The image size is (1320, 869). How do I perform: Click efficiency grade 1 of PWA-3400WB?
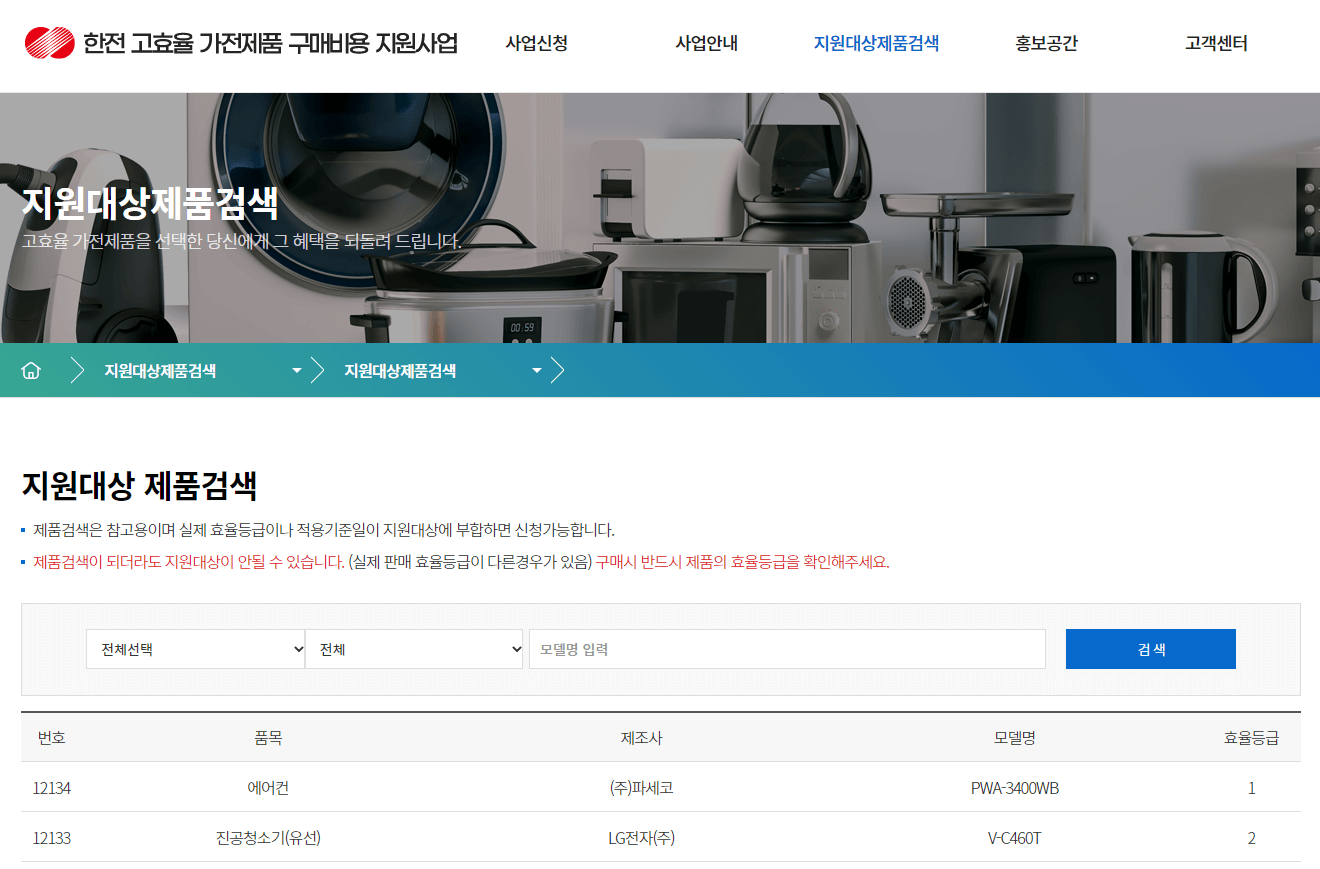coord(1251,787)
